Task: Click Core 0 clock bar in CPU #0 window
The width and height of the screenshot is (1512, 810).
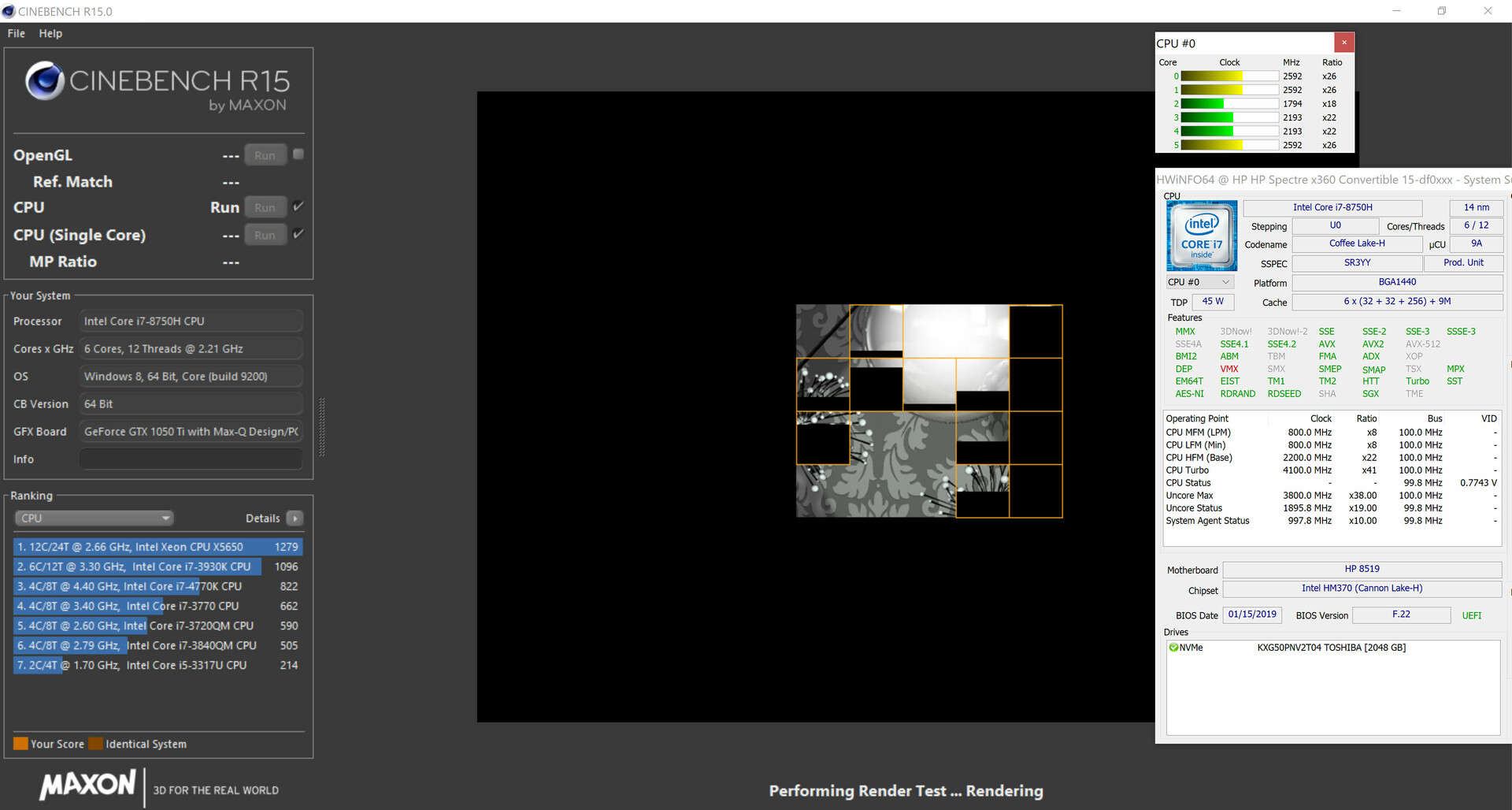Action: pos(1229,76)
